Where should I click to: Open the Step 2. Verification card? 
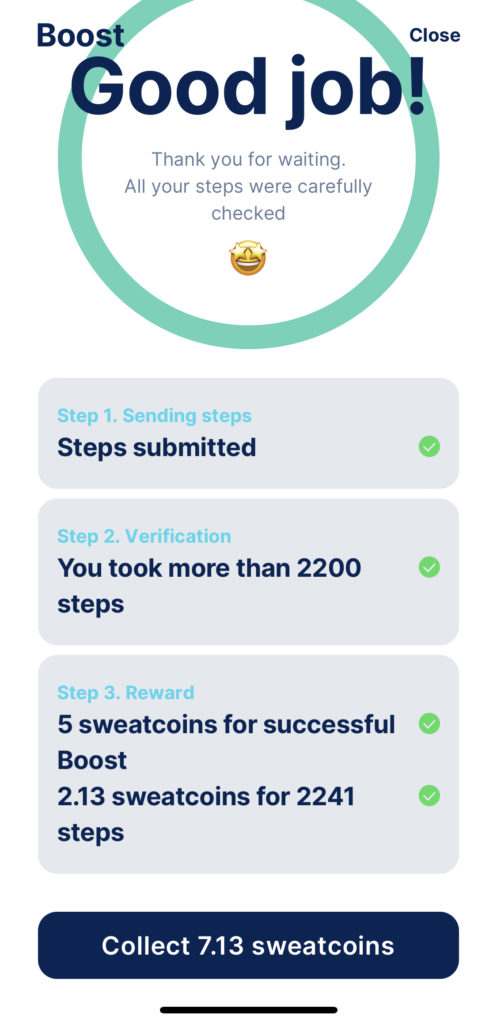point(248,571)
